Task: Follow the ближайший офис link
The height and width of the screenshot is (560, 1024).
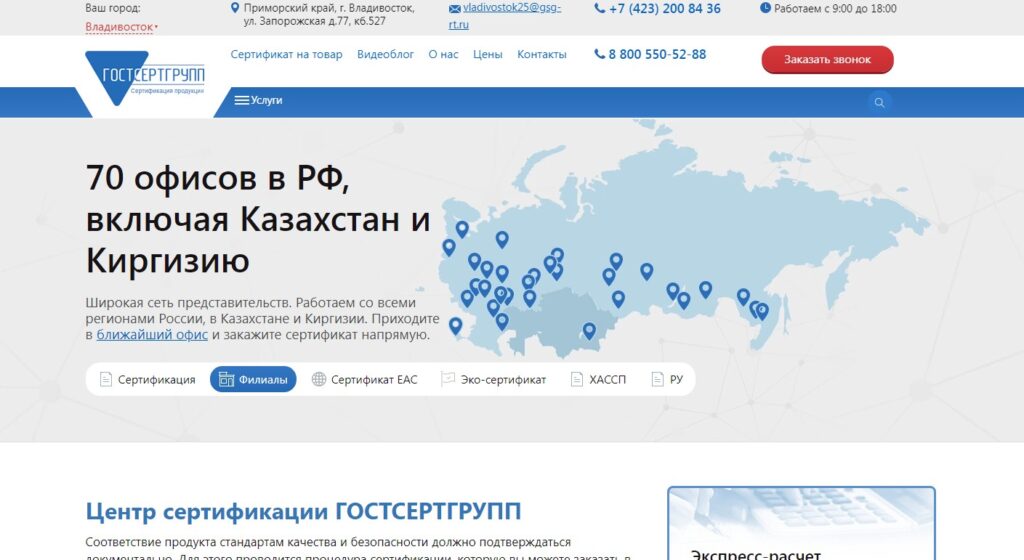Action: click(152, 335)
